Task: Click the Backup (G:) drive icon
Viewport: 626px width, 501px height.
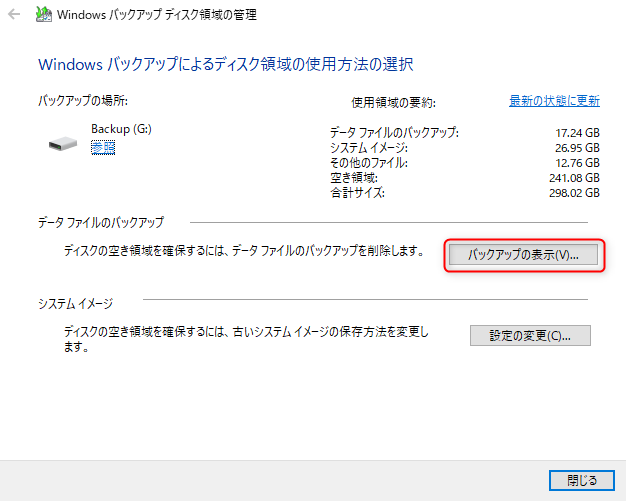Action: 63,144
